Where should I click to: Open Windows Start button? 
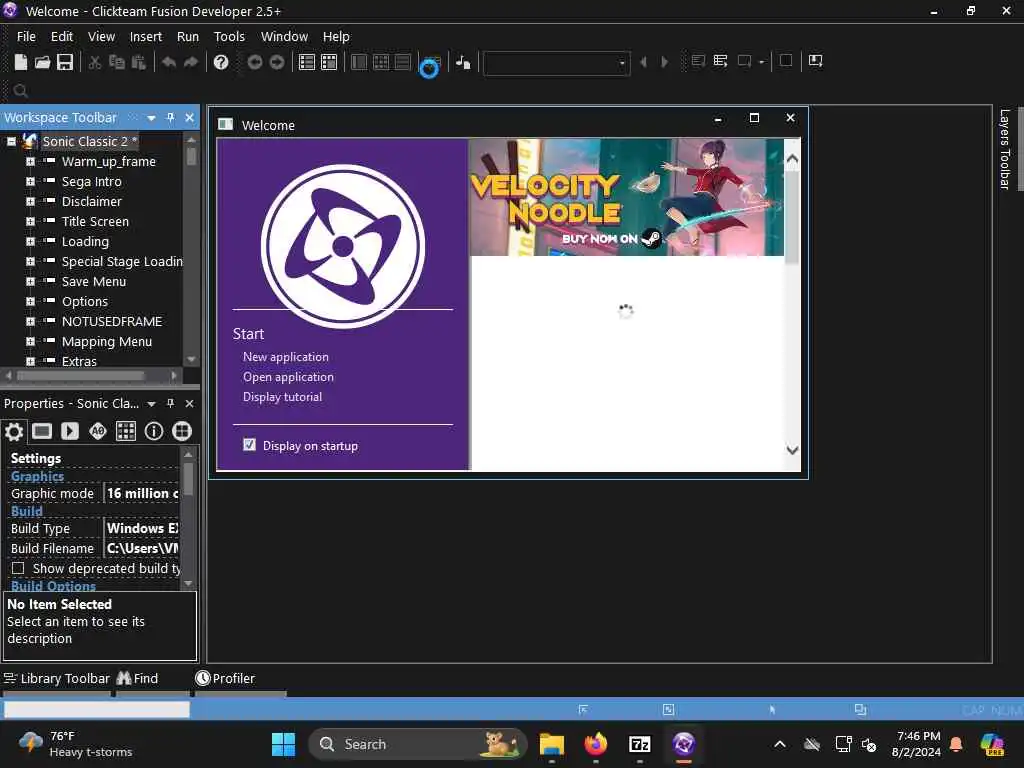click(283, 744)
